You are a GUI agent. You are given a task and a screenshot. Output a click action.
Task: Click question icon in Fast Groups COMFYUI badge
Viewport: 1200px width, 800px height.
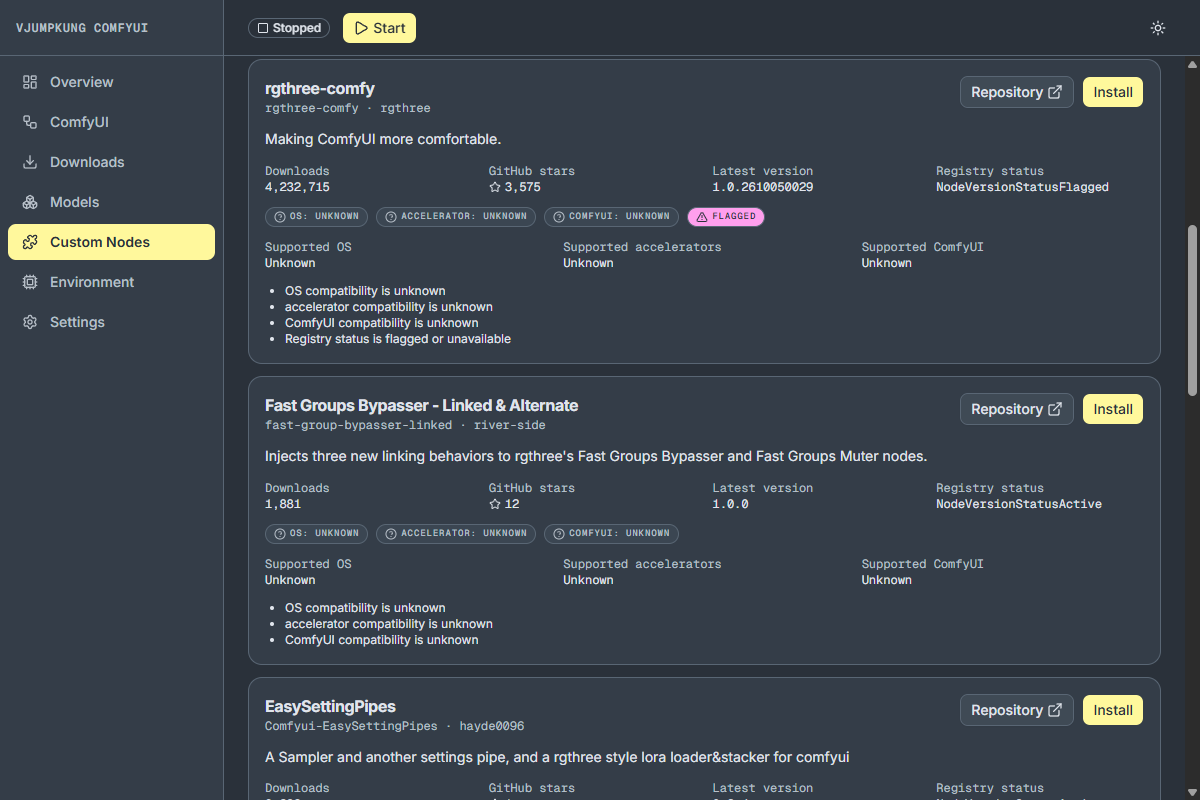559,533
